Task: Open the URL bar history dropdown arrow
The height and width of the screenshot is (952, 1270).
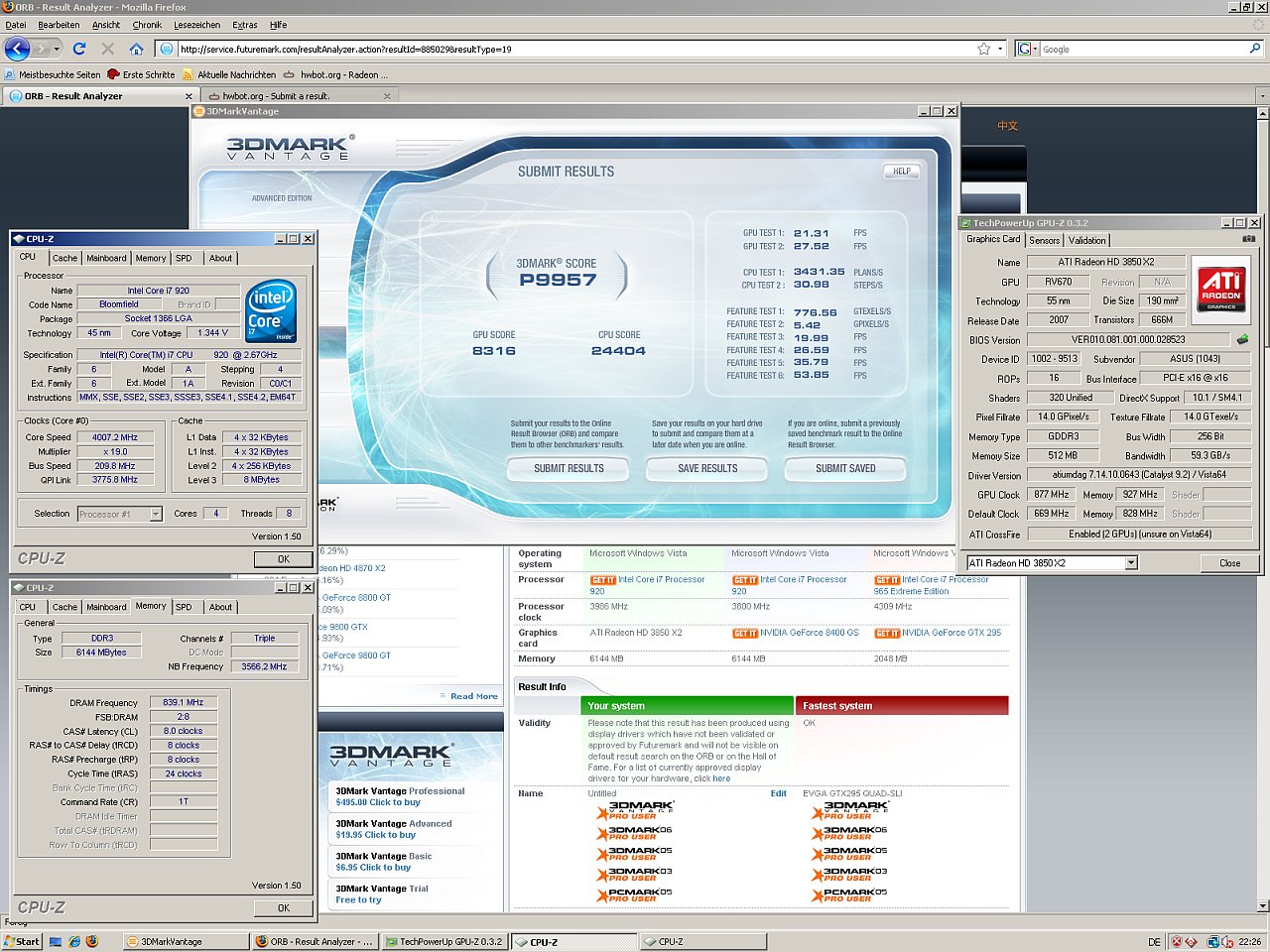Action: click(x=1000, y=49)
